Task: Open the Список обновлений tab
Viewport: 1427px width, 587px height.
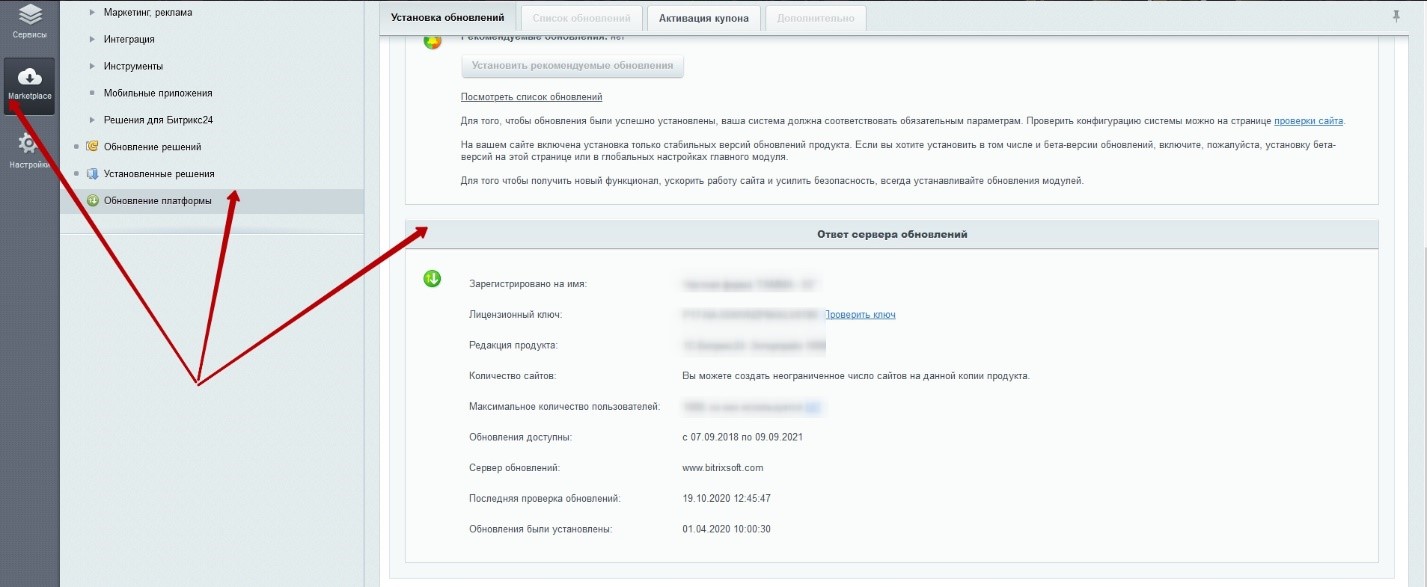Action: pos(581,18)
